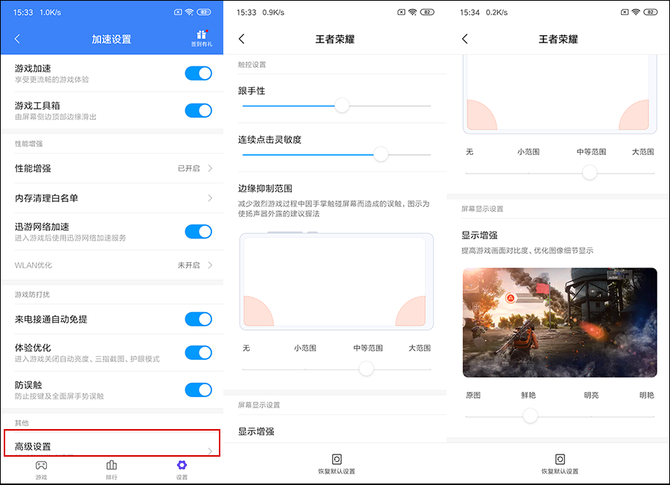
Task: Toggle 防误触 switch
Action: coord(198,390)
